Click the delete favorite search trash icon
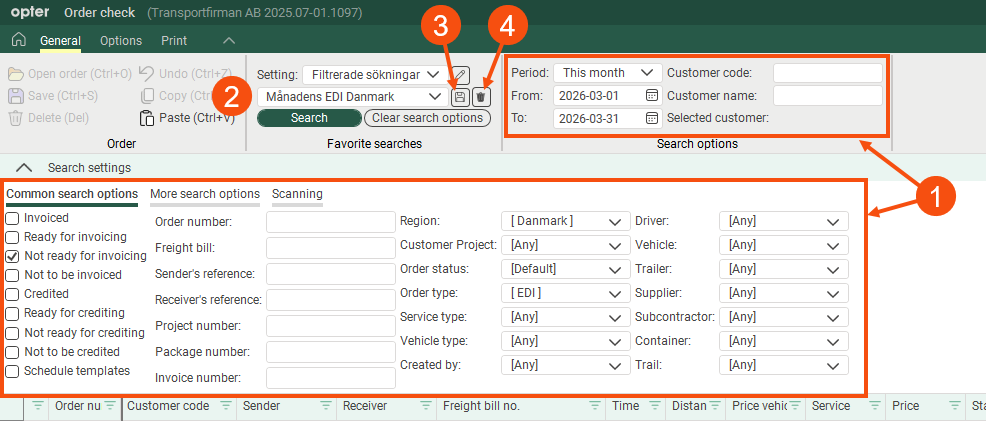Image resolution: width=986 pixels, height=429 pixels. coord(481,97)
